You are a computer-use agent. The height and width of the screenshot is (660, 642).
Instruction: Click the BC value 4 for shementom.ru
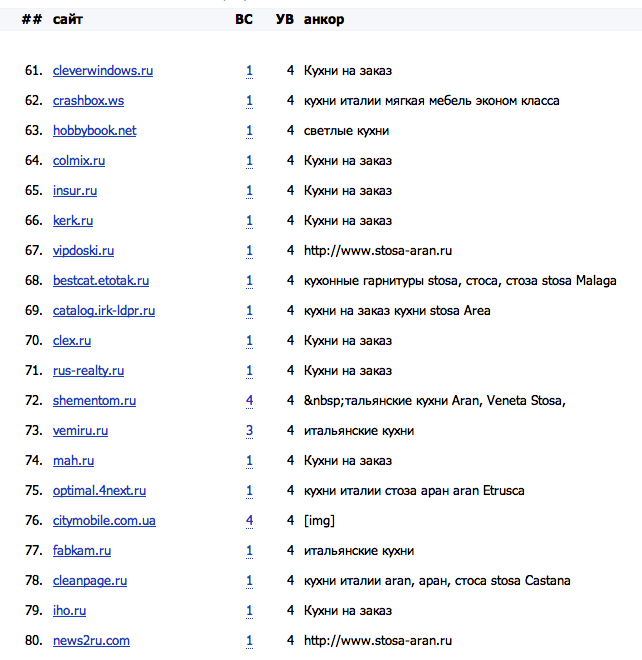tap(249, 401)
